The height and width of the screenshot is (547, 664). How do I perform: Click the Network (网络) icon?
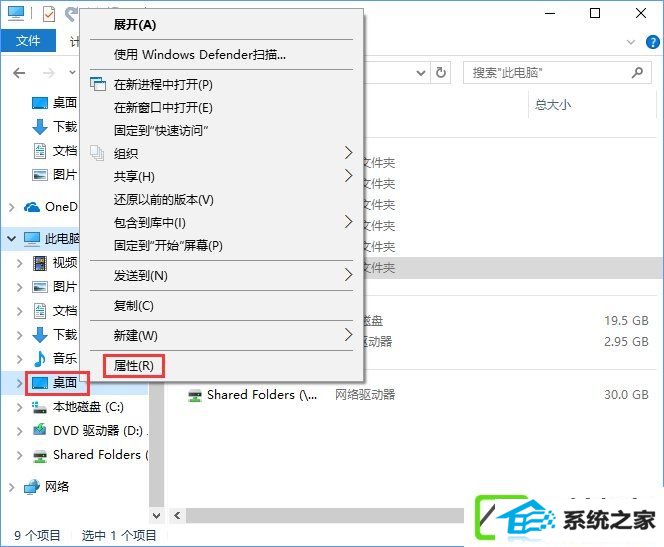click(32, 487)
